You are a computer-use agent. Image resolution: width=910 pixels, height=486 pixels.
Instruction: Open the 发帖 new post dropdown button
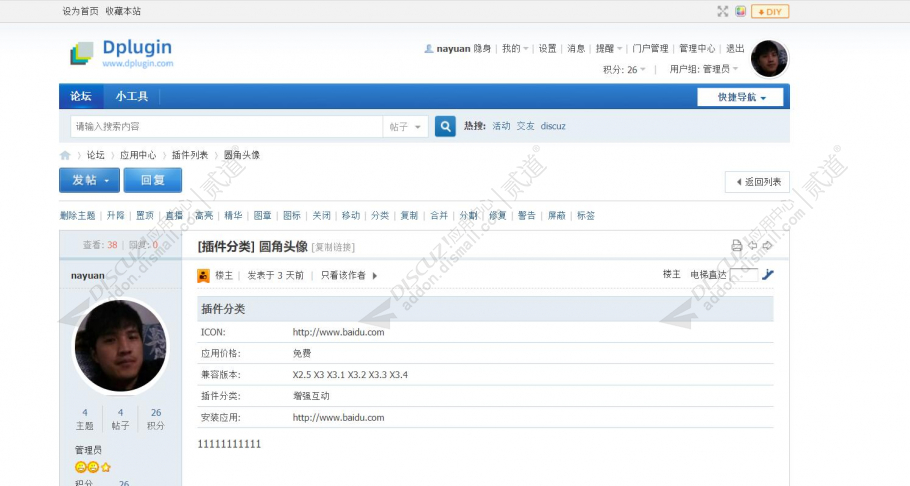pos(89,180)
